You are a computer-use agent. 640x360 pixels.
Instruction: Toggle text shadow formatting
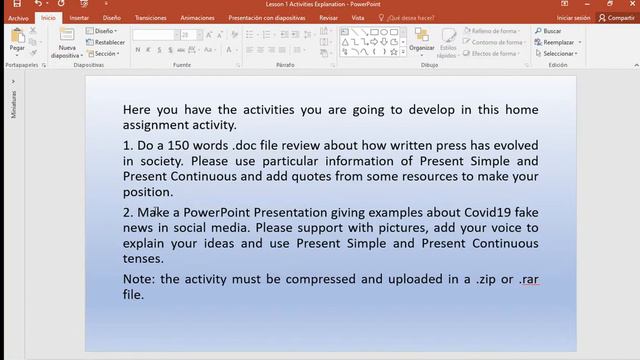[x=170, y=50]
